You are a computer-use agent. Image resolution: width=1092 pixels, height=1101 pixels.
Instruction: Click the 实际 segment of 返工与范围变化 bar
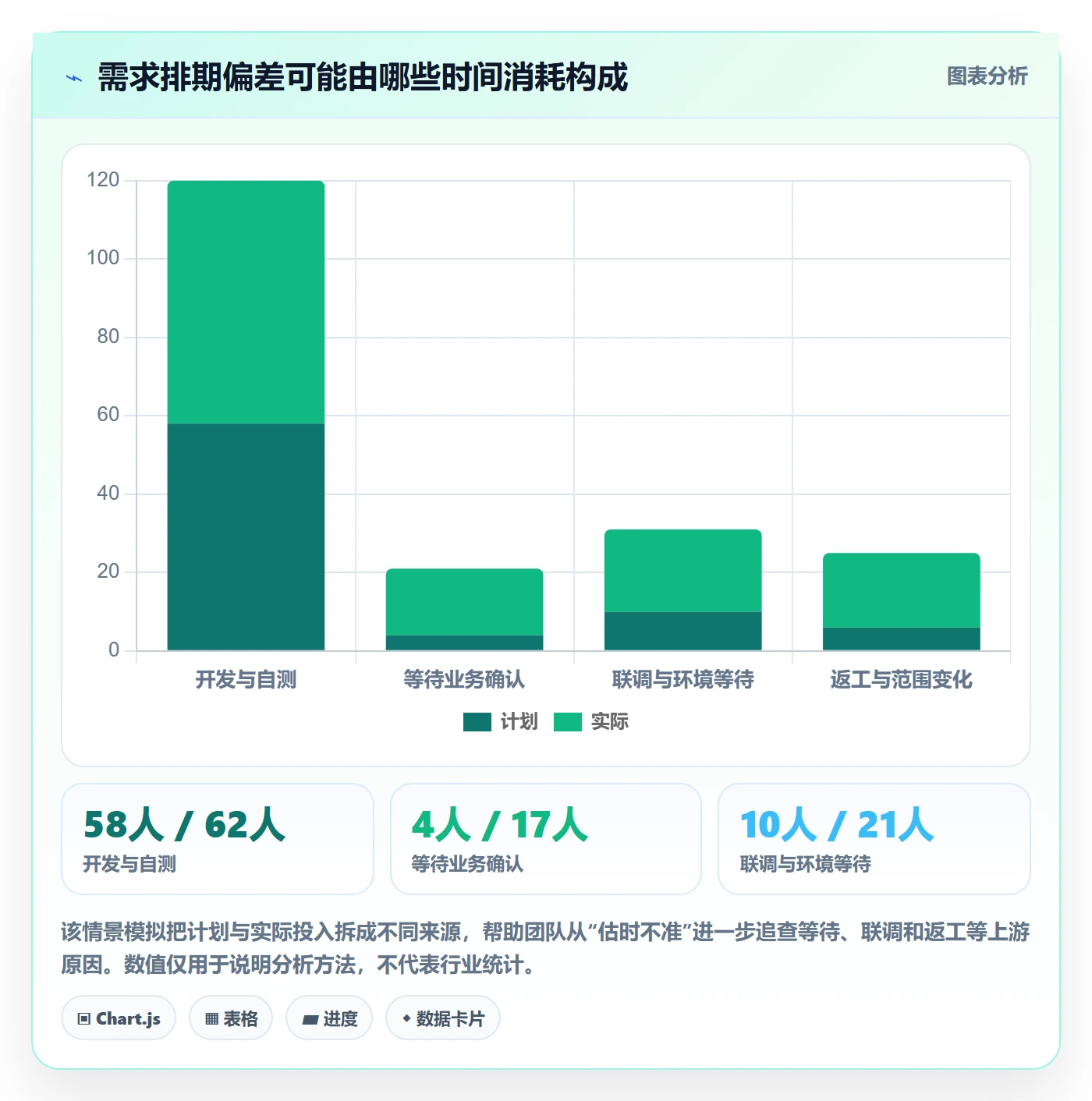pyautogui.click(x=901, y=590)
